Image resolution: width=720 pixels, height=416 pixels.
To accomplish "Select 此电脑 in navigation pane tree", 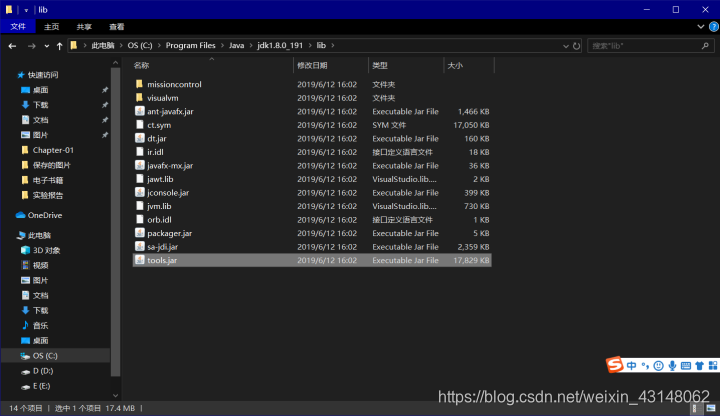I will click(39, 236).
